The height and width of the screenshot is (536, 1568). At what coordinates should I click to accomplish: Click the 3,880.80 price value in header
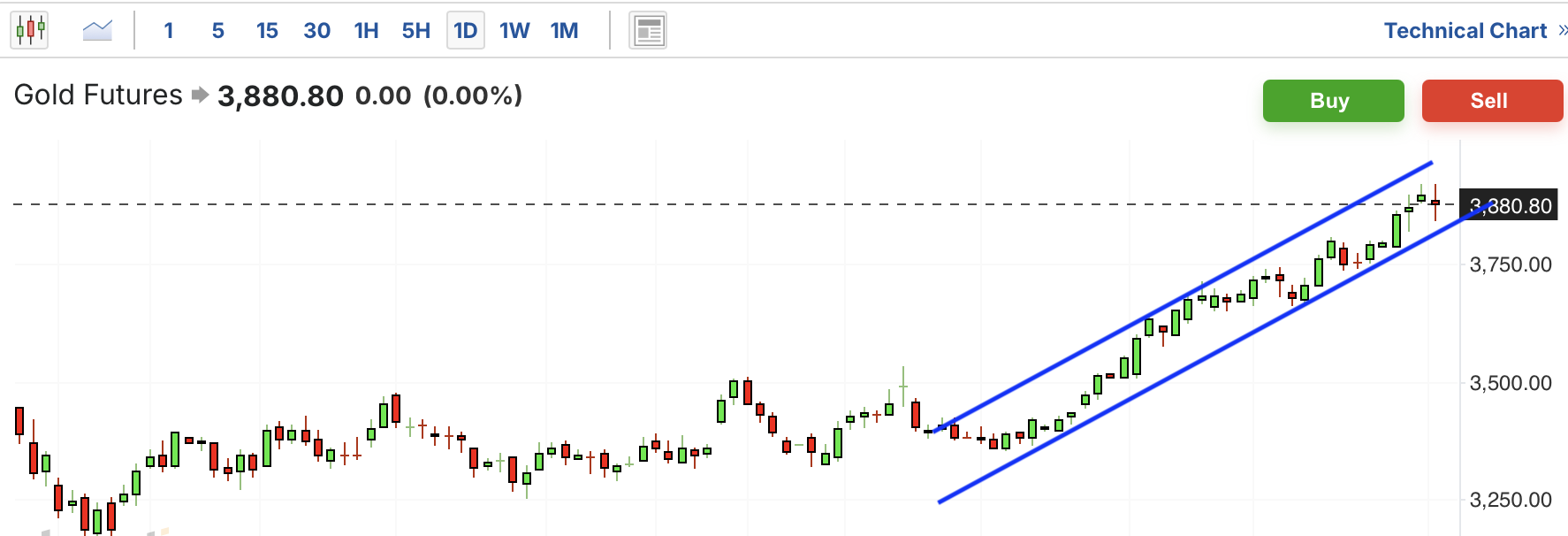(280, 96)
